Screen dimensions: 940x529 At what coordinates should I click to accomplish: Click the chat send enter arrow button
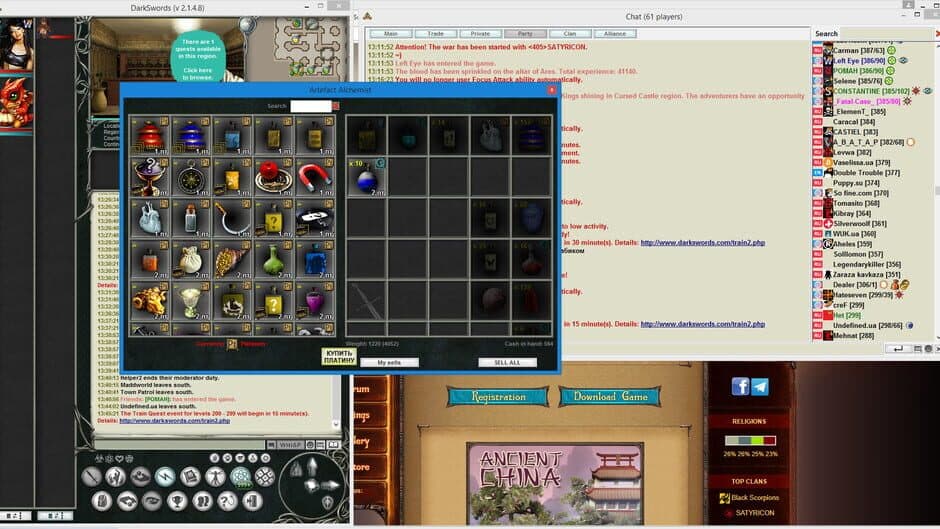[x=898, y=348]
